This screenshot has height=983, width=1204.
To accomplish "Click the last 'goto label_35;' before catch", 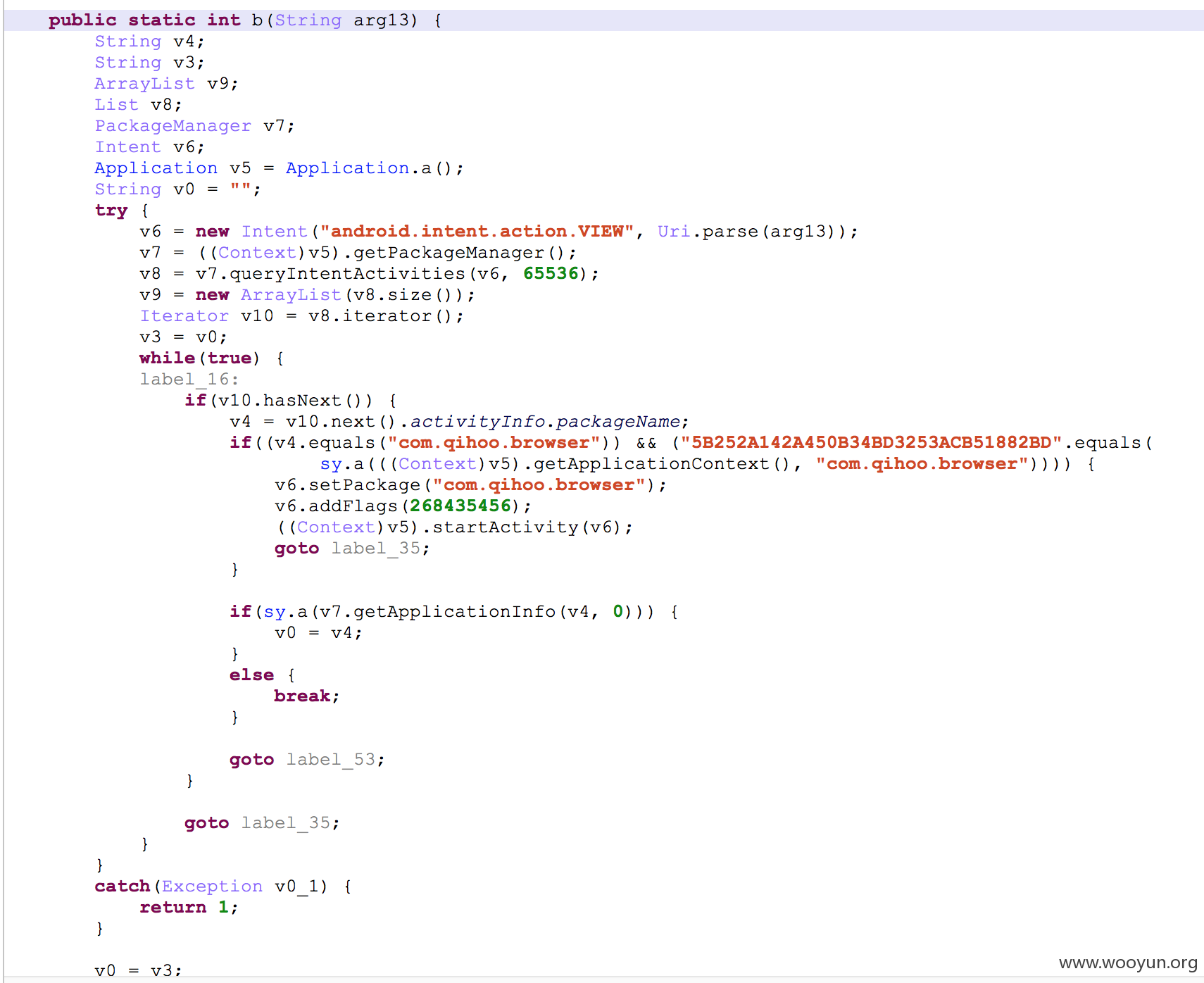I will coord(262,823).
